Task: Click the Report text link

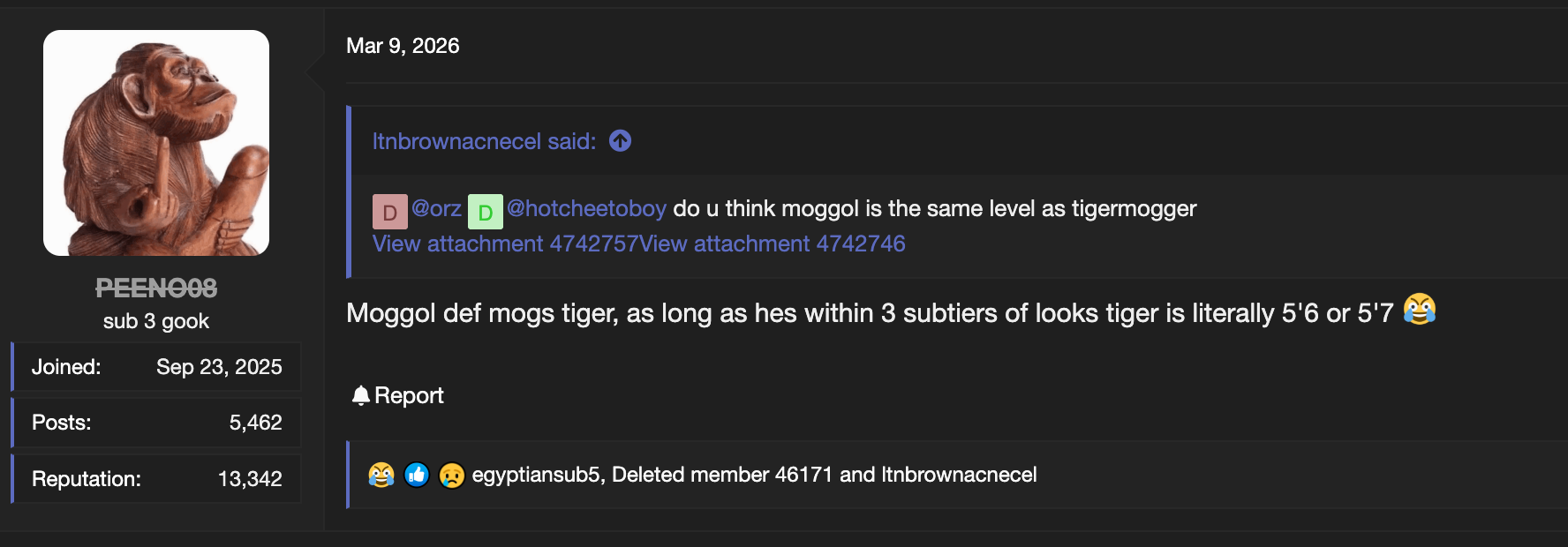Action: coord(409,396)
